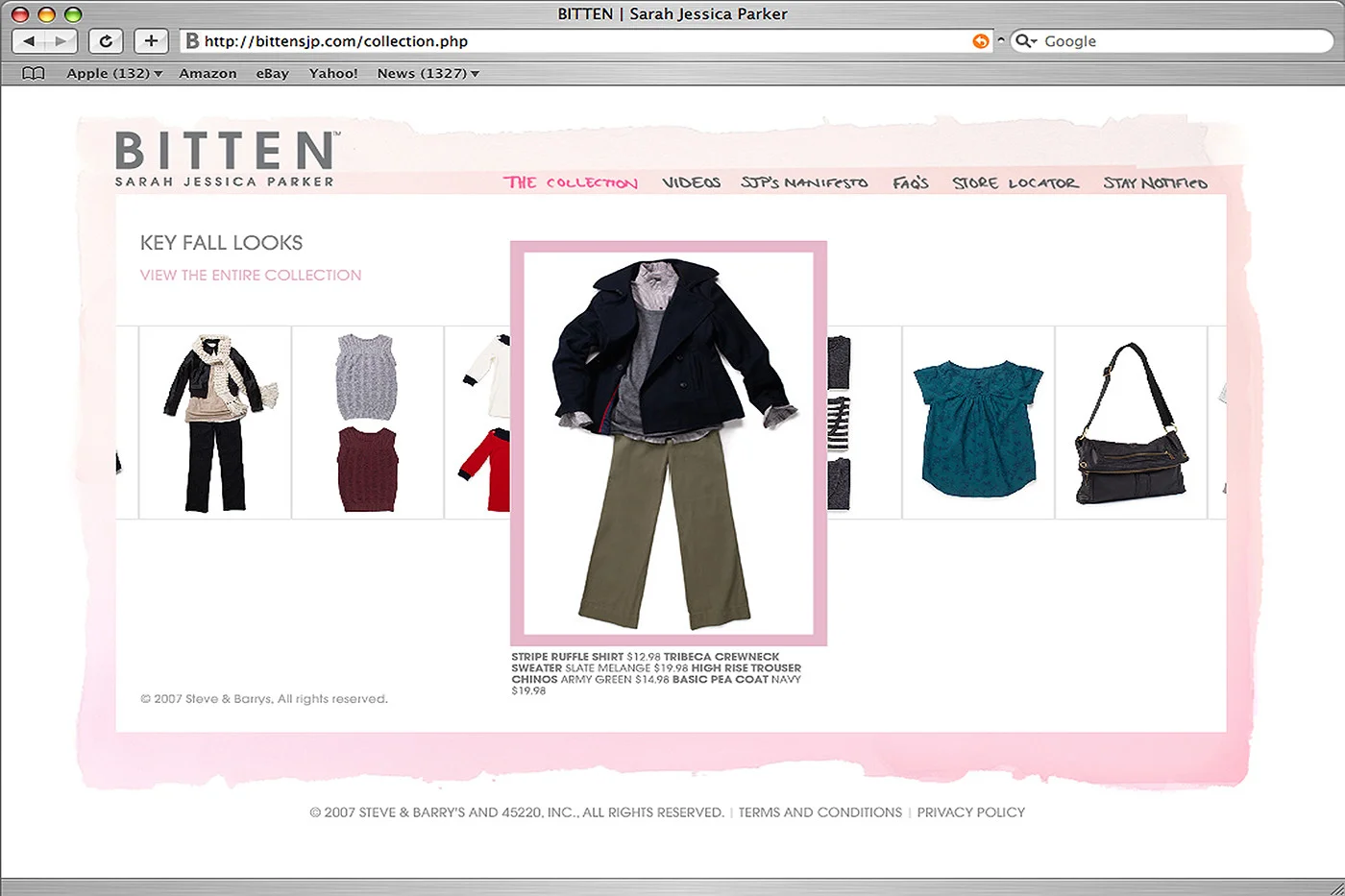The image size is (1345, 896).
Task: Open the Store Locator nav tab
Action: click(1015, 182)
